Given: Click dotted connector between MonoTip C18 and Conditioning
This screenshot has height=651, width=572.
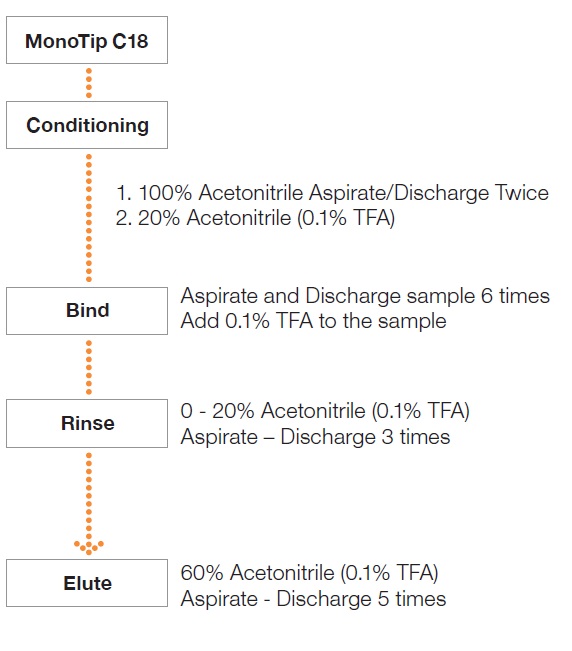Looking at the screenshot, I should (x=89, y=83).
